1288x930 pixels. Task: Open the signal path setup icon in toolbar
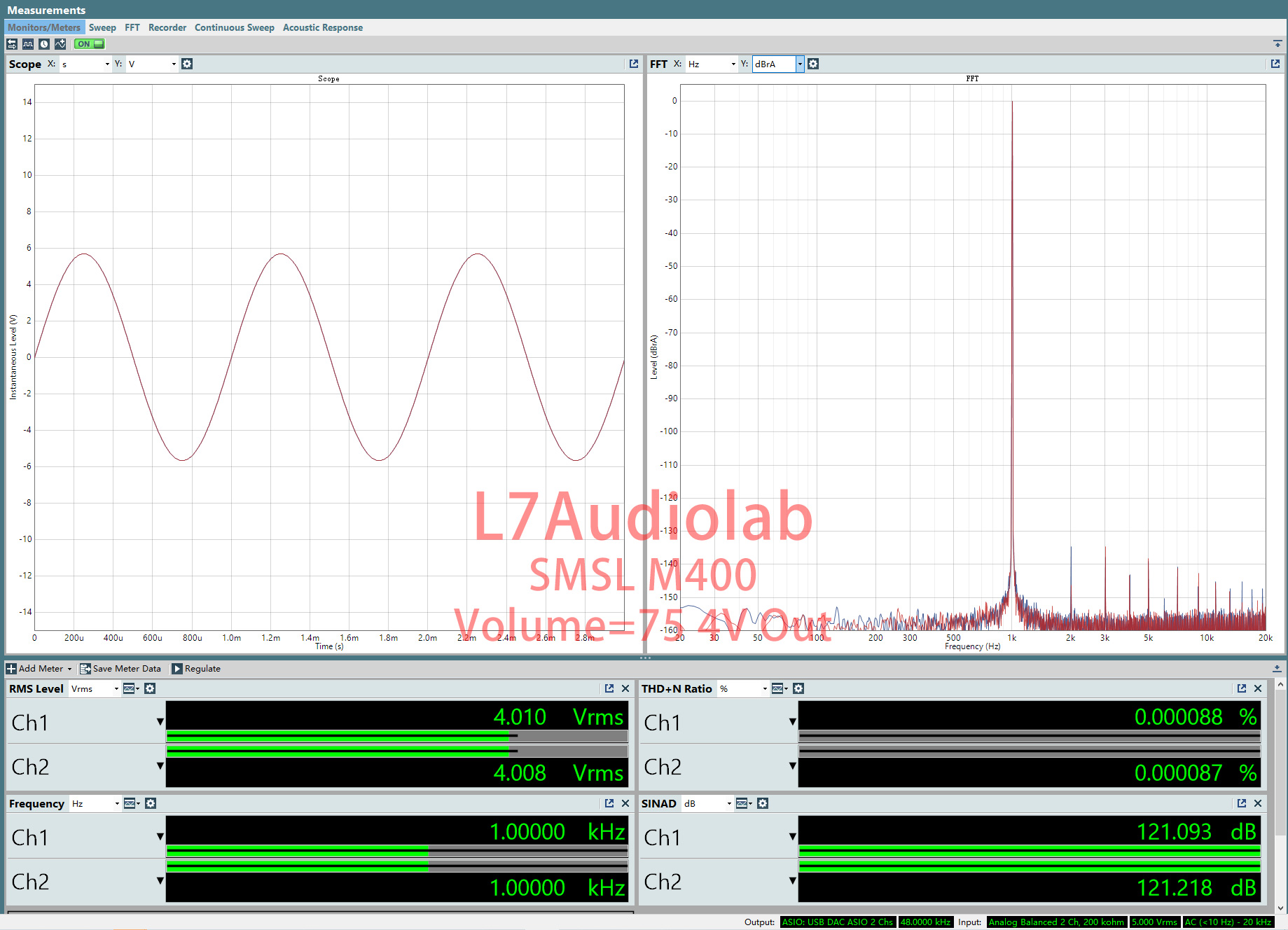tap(12, 44)
